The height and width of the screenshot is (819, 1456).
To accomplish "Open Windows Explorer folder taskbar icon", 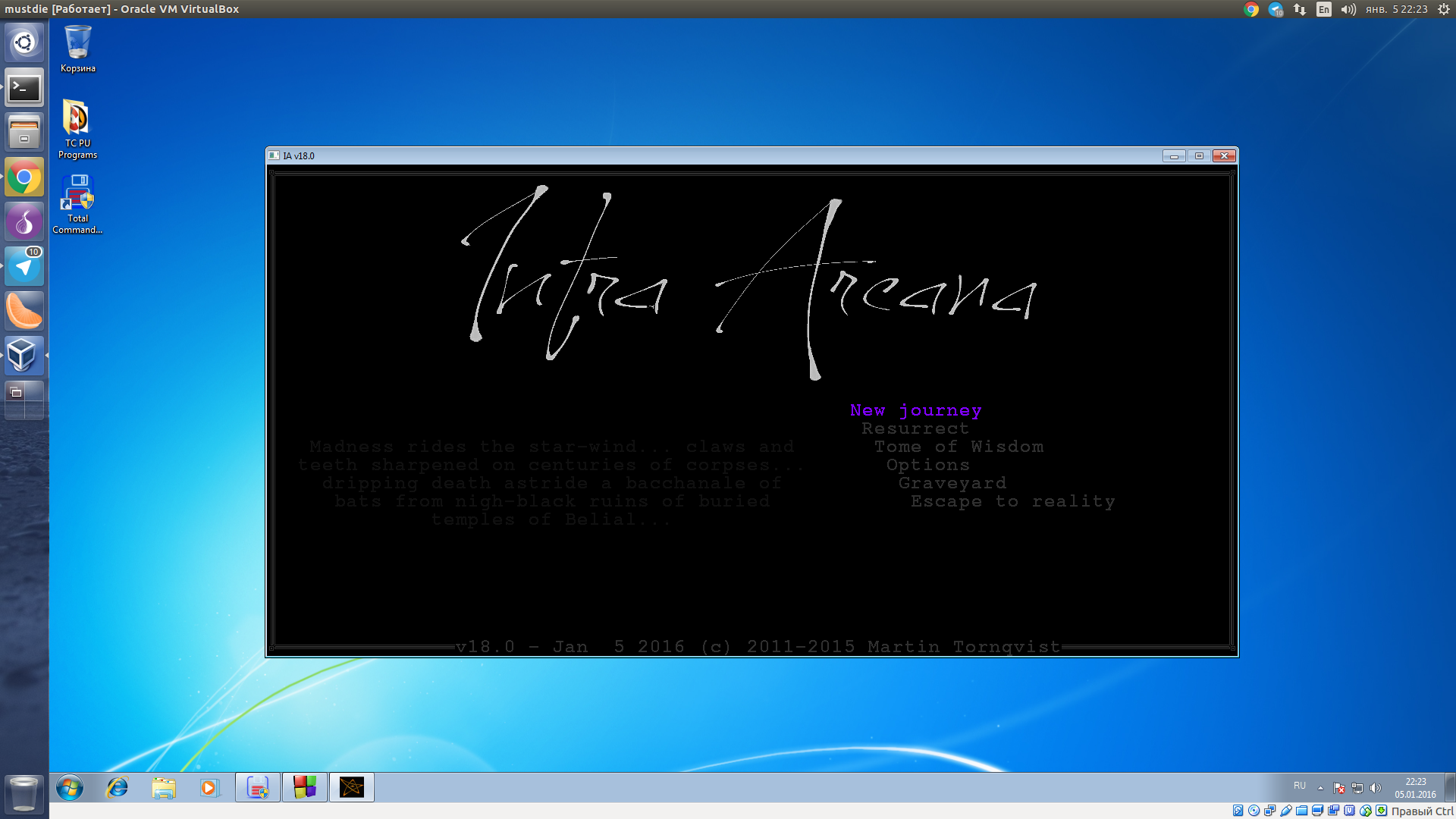I will click(163, 788).
